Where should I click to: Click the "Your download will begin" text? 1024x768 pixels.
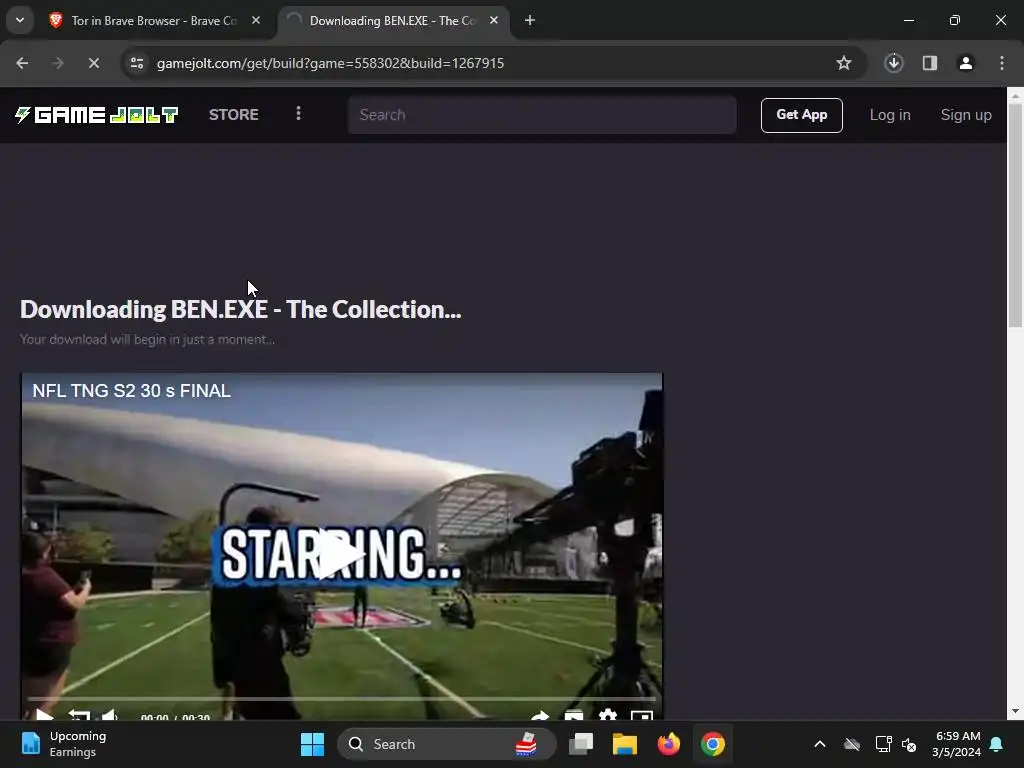(147, 340)
